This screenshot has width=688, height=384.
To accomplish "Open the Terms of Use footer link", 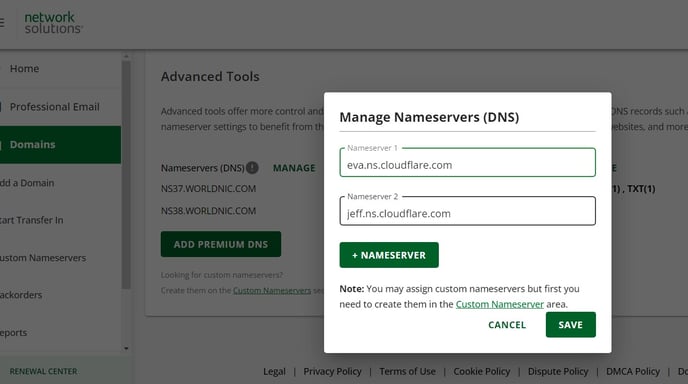I will (407, 371).
